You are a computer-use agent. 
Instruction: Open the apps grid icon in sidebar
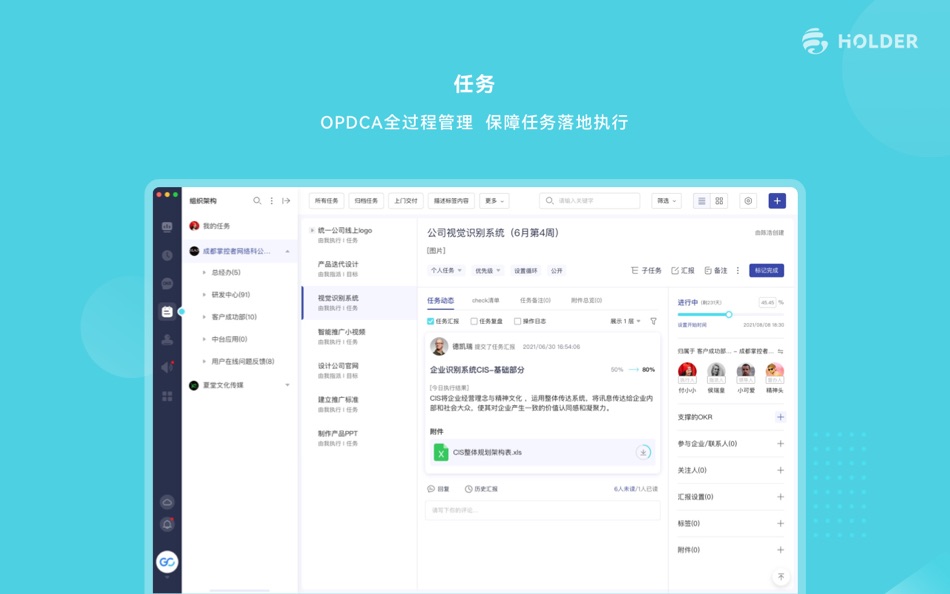[x=167, y=396]
